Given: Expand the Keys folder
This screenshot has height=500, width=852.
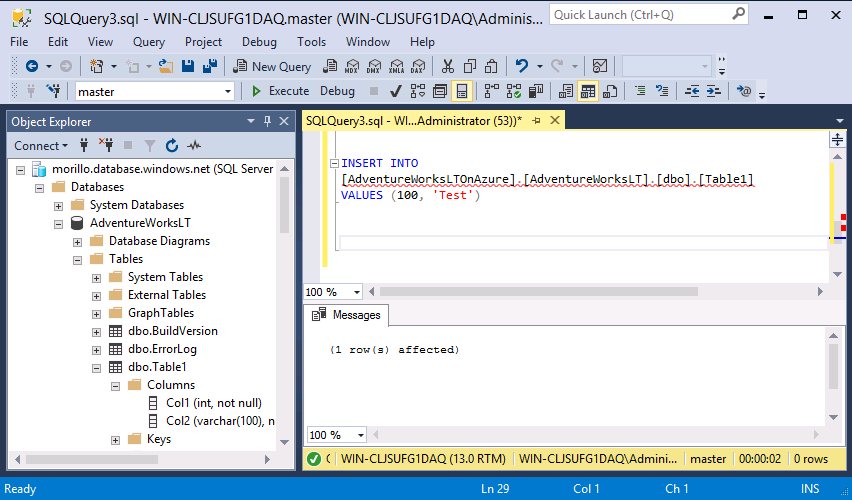Looking at the screenshot, I should click(x=115, y=440).
